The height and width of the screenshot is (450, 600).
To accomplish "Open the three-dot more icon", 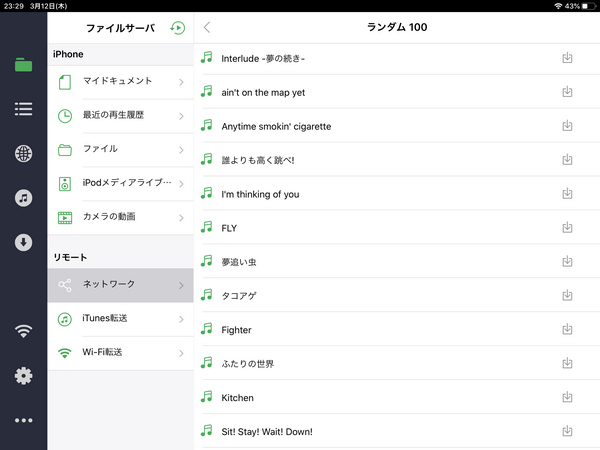I will click(x=23, y=420).
